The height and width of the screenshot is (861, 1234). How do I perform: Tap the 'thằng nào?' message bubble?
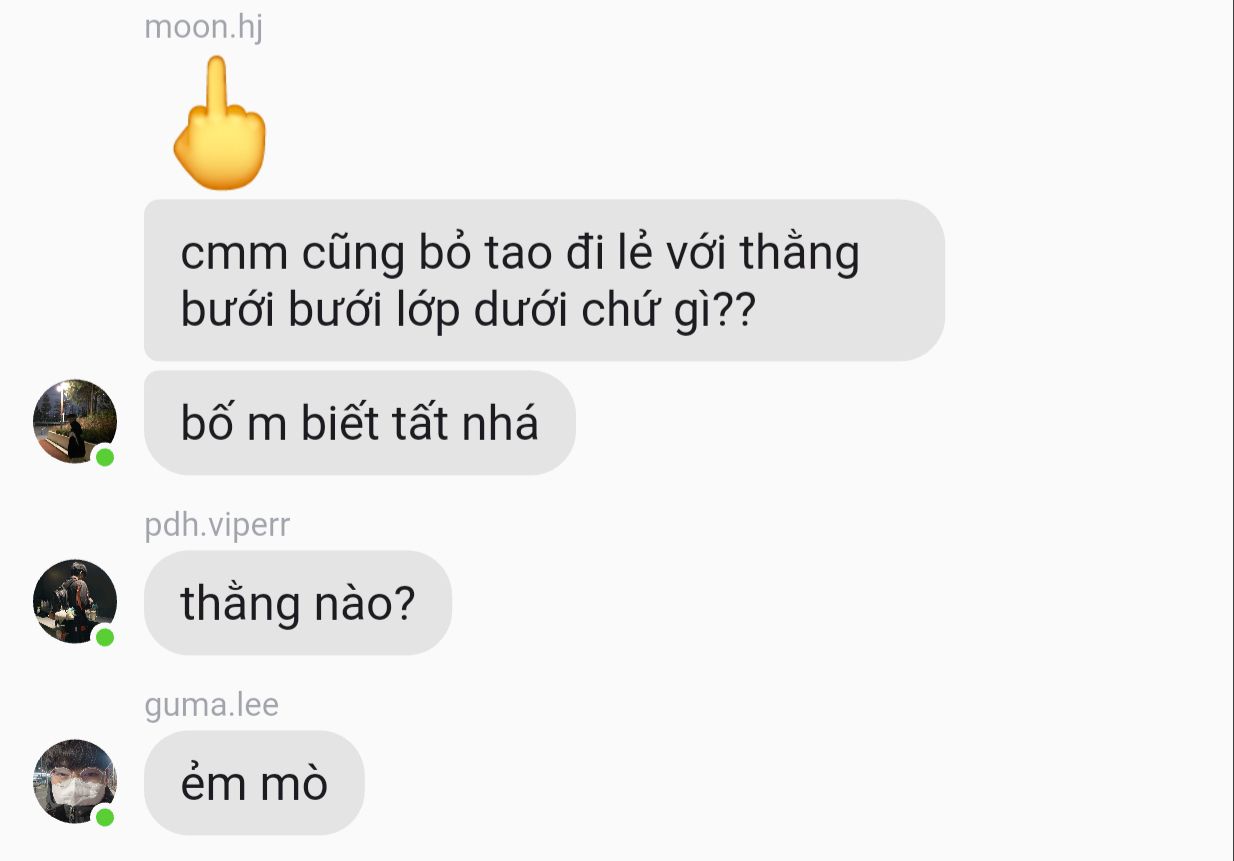(x=298, y=603)
